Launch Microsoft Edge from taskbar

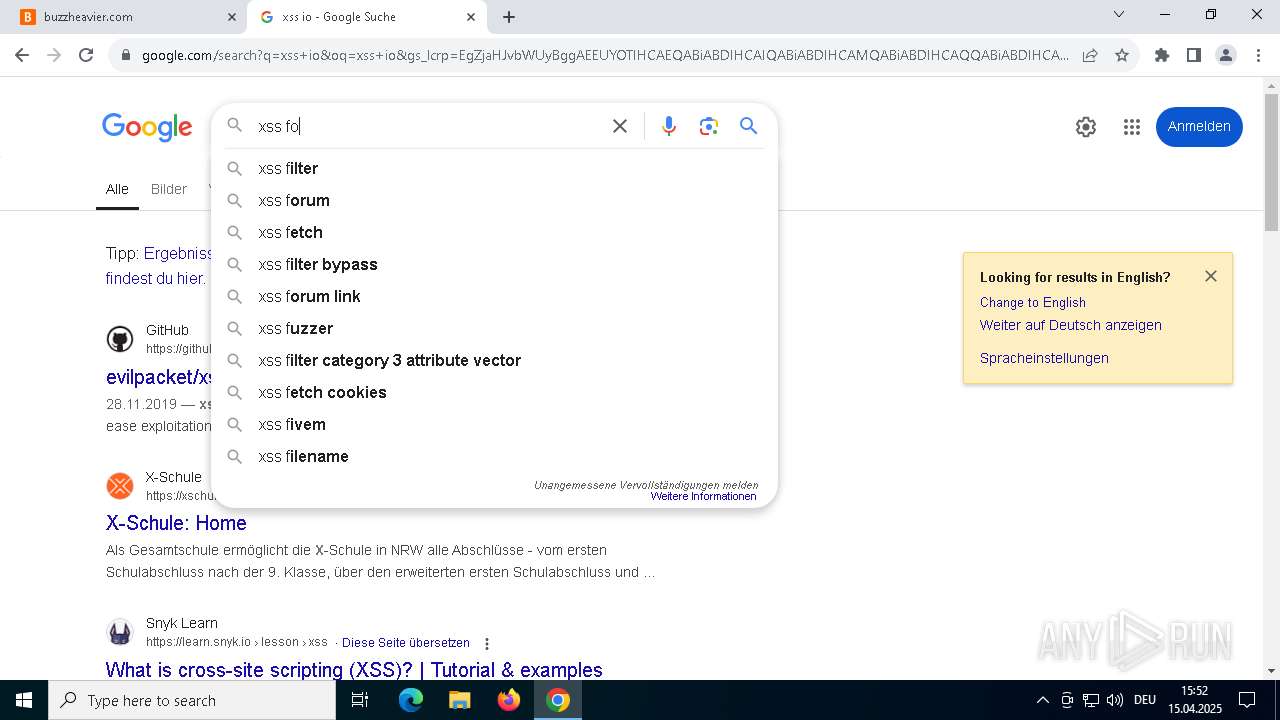[x=411, y=700]
